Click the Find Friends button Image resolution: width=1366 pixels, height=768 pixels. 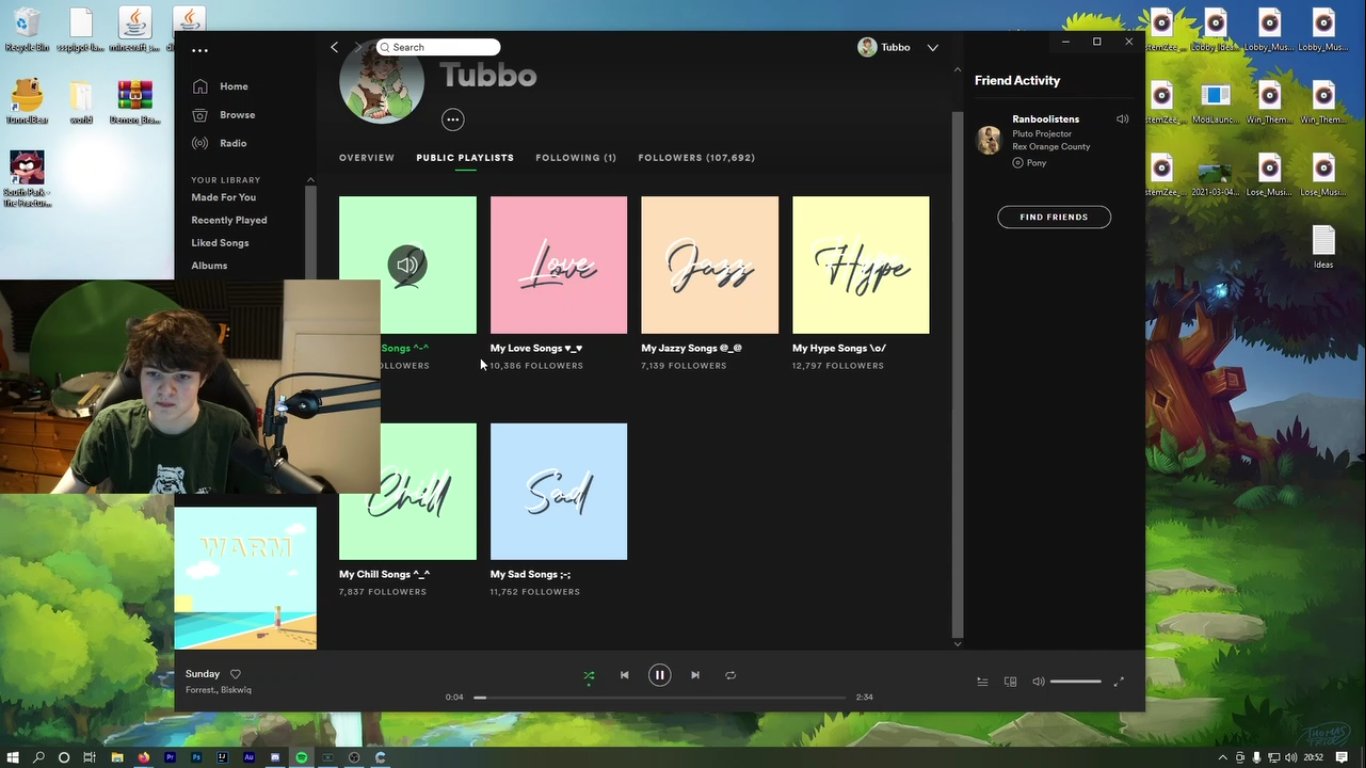1054,217
